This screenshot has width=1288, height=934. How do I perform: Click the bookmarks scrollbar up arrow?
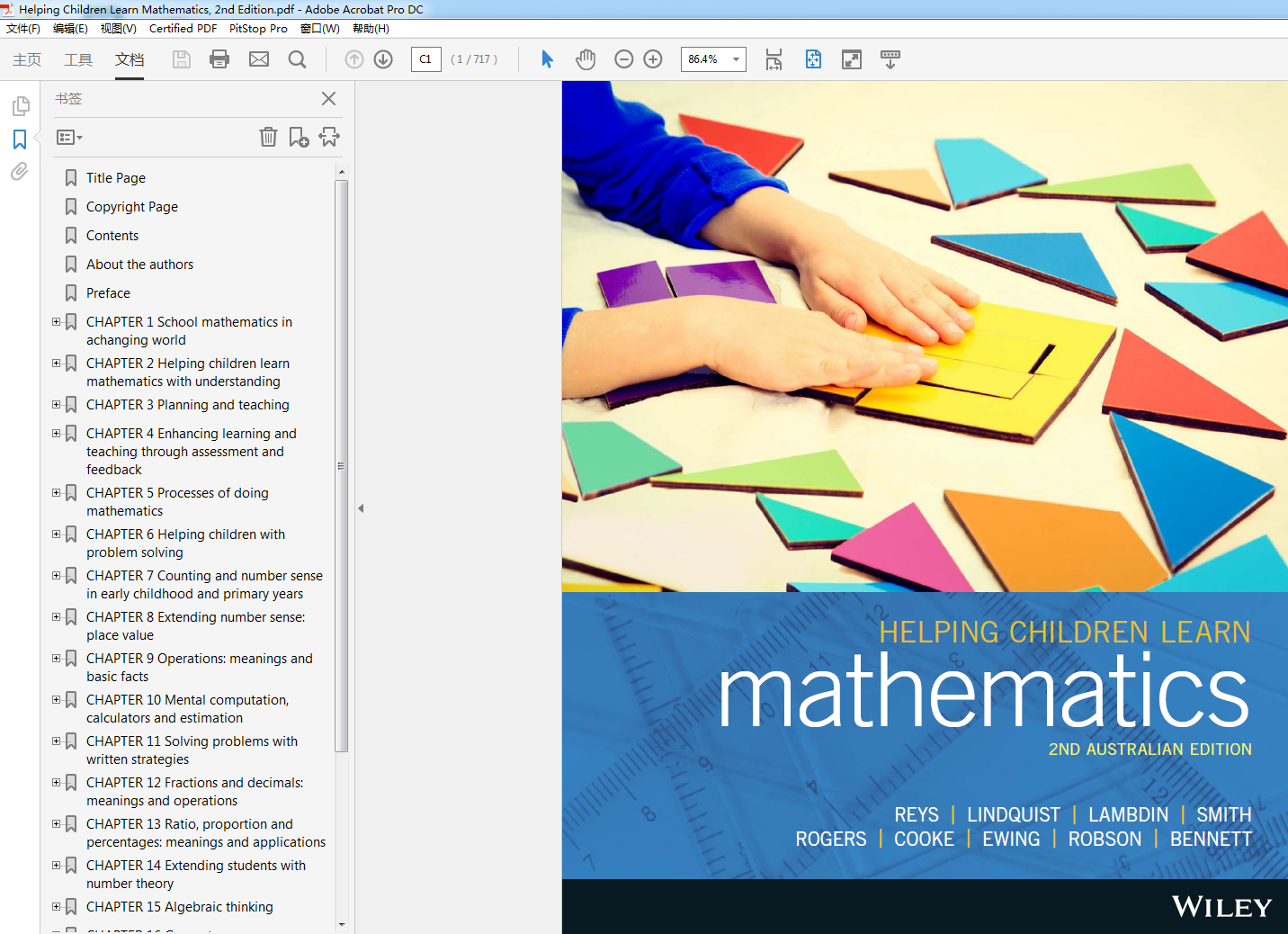341,171
